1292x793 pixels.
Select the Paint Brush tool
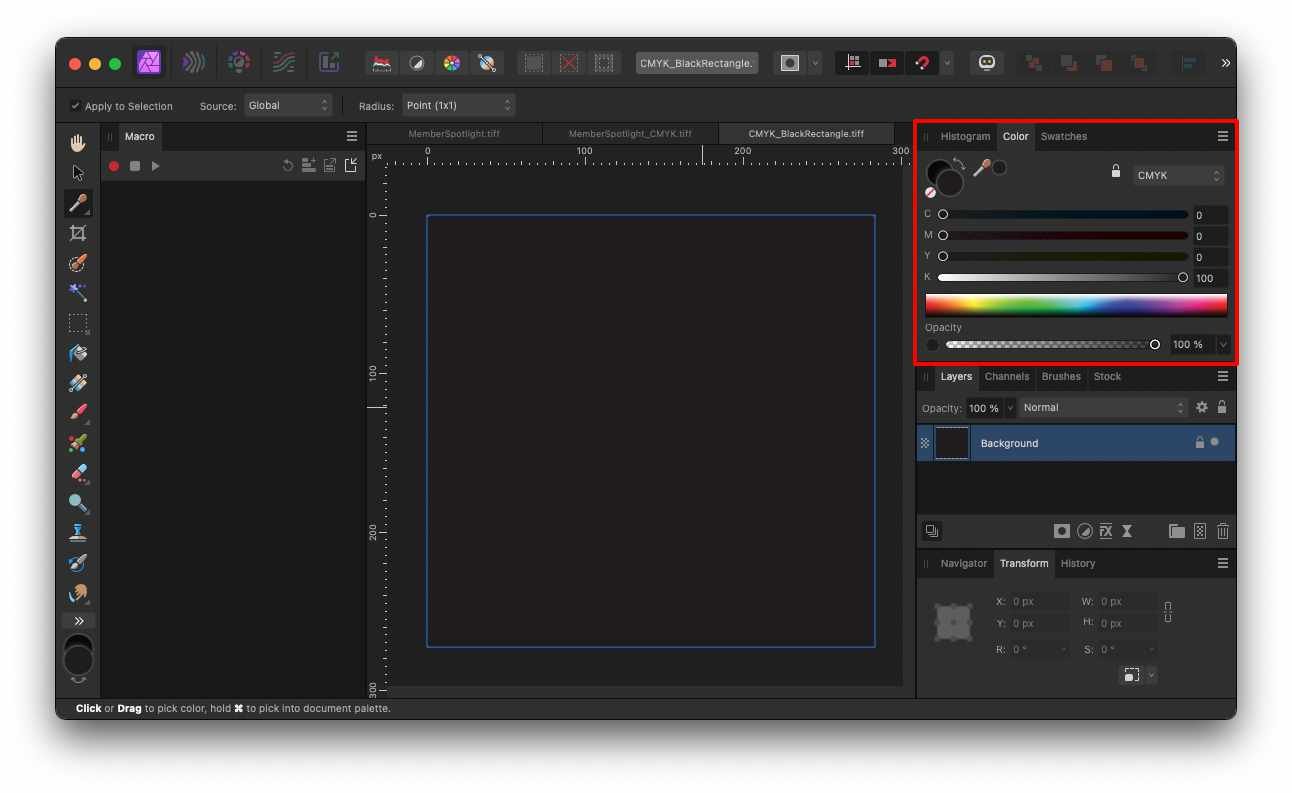(x=78, y=413)
